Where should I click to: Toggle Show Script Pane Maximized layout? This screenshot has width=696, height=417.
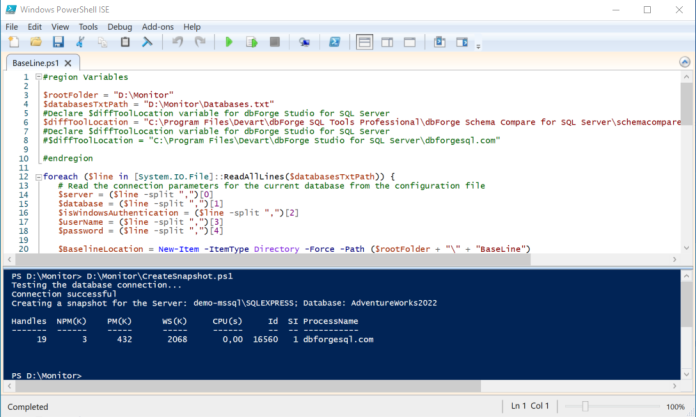pos(410,42)
